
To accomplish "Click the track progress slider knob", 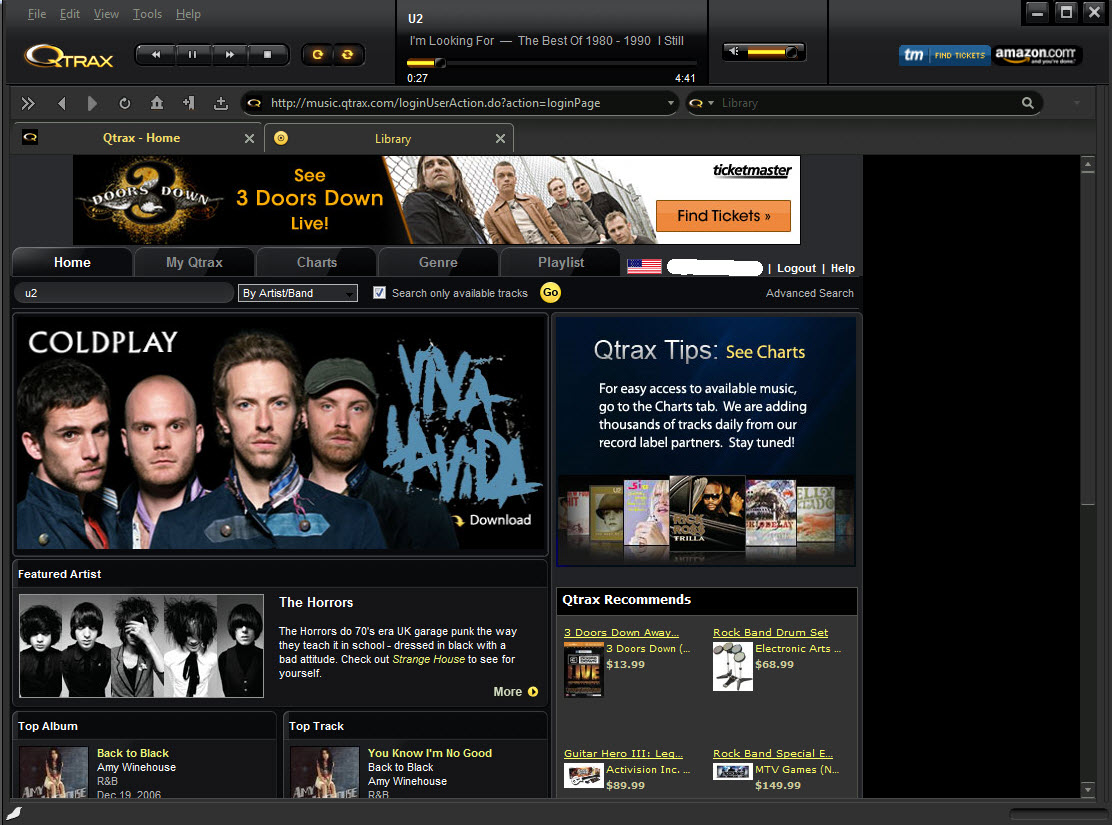I will [440, 62].
